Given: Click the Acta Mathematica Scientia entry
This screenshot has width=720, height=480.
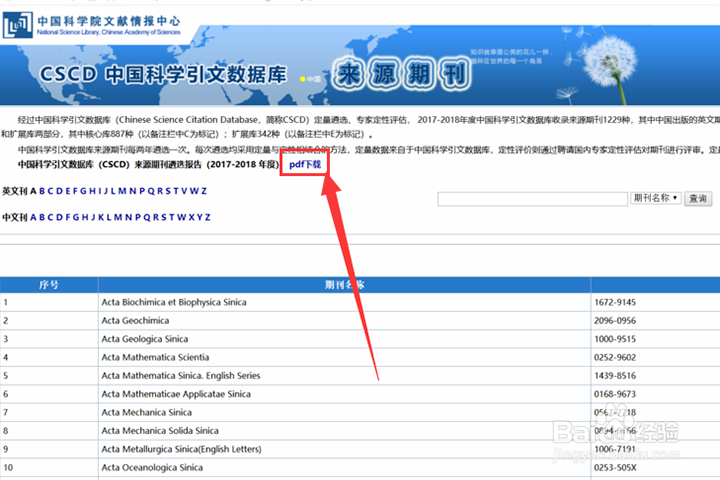Looking at the screenshot, I should pyautogui.click(x=155, y=357).
